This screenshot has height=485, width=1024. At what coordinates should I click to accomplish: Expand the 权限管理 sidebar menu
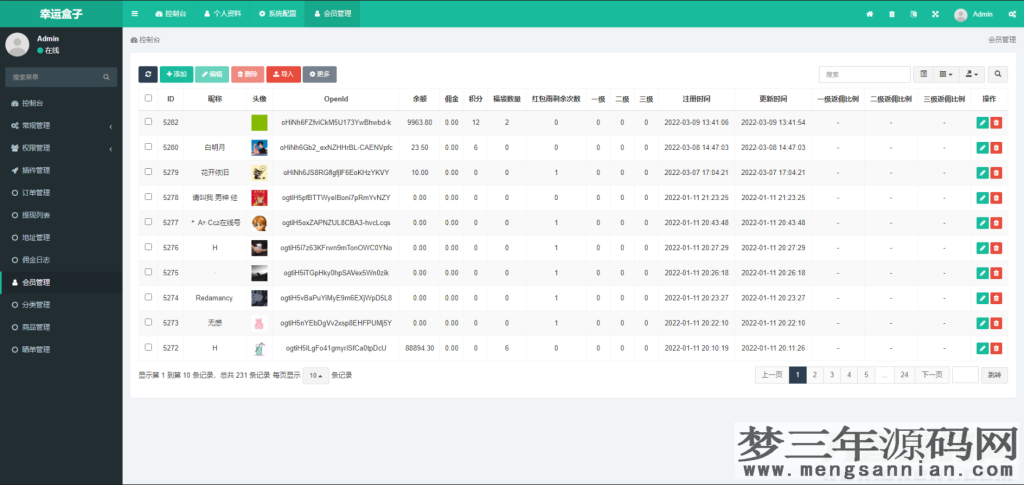61,148
